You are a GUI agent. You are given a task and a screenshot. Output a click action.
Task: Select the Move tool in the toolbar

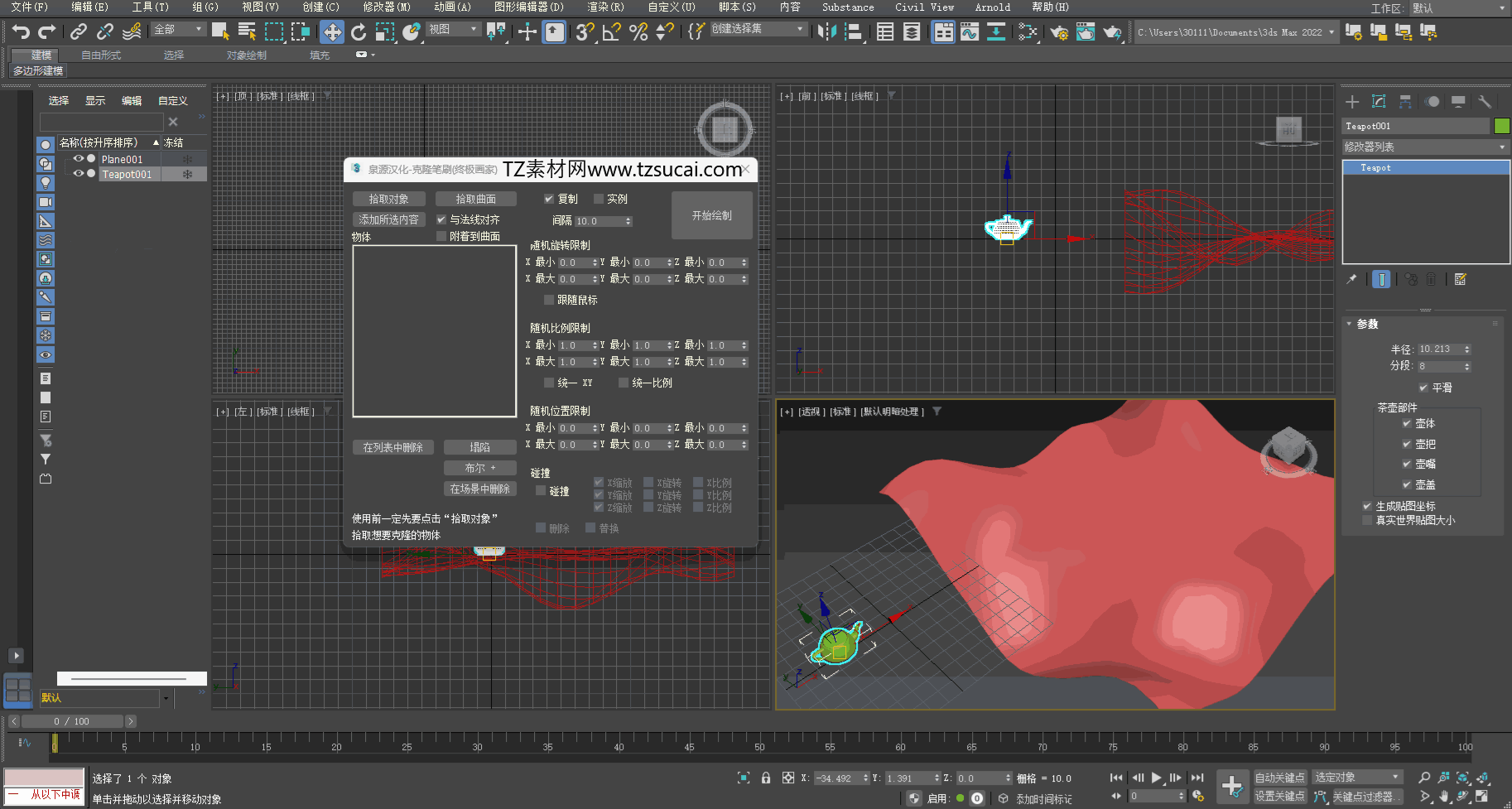pos(332,31)
